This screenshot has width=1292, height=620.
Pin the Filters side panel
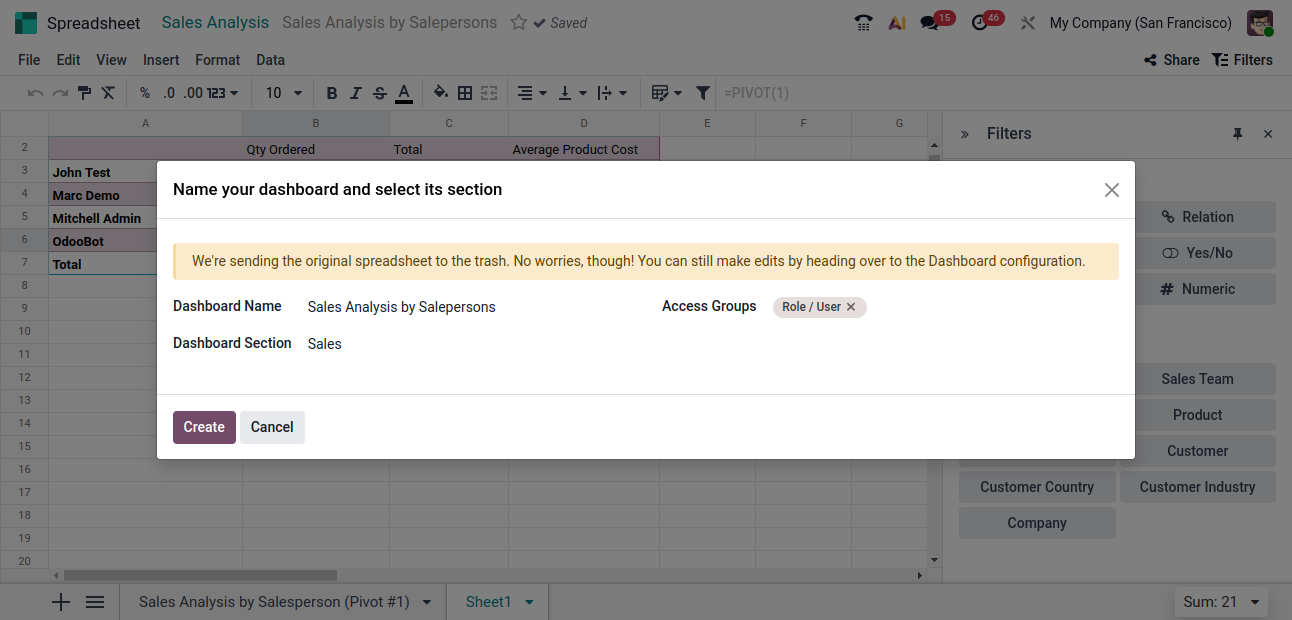[1238, 134]
